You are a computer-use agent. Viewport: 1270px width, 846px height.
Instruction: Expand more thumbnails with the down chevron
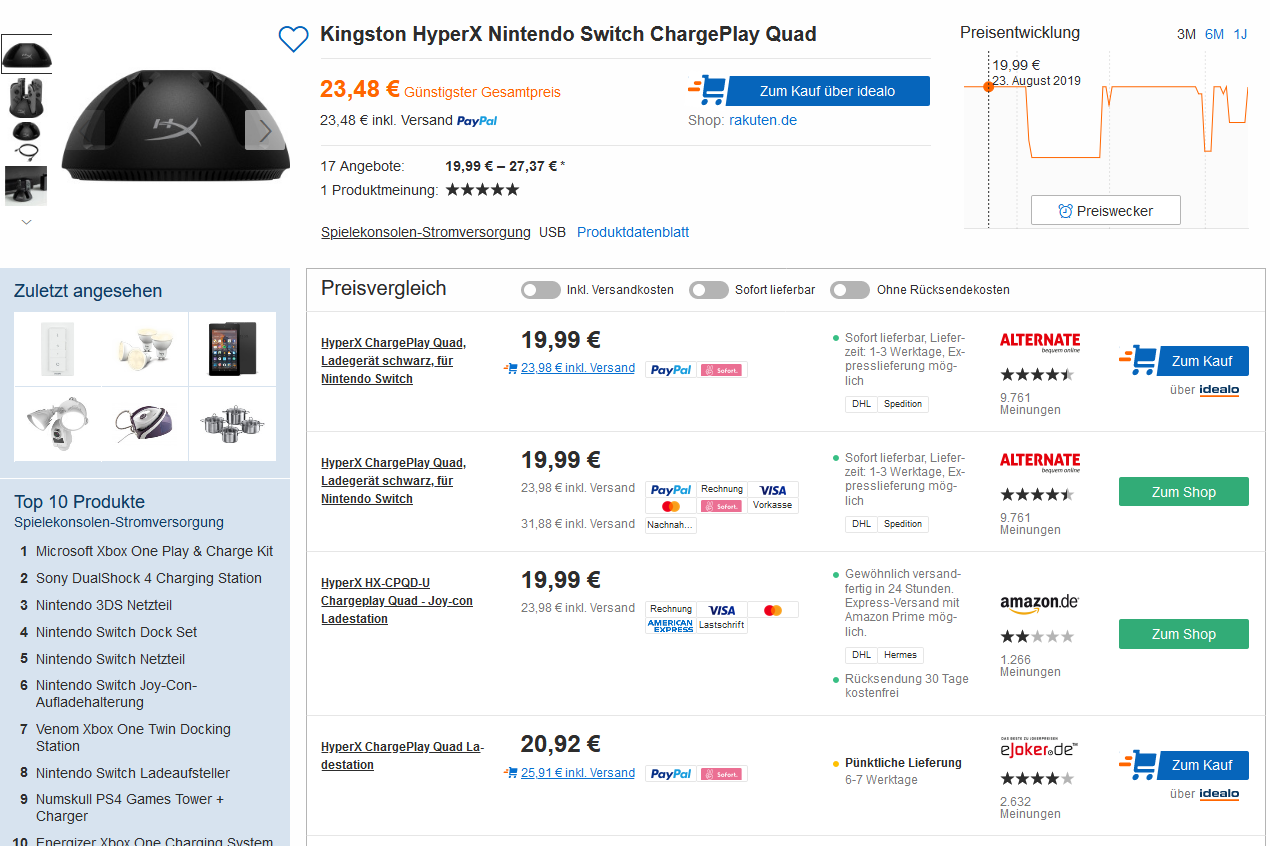pos(26,222)
